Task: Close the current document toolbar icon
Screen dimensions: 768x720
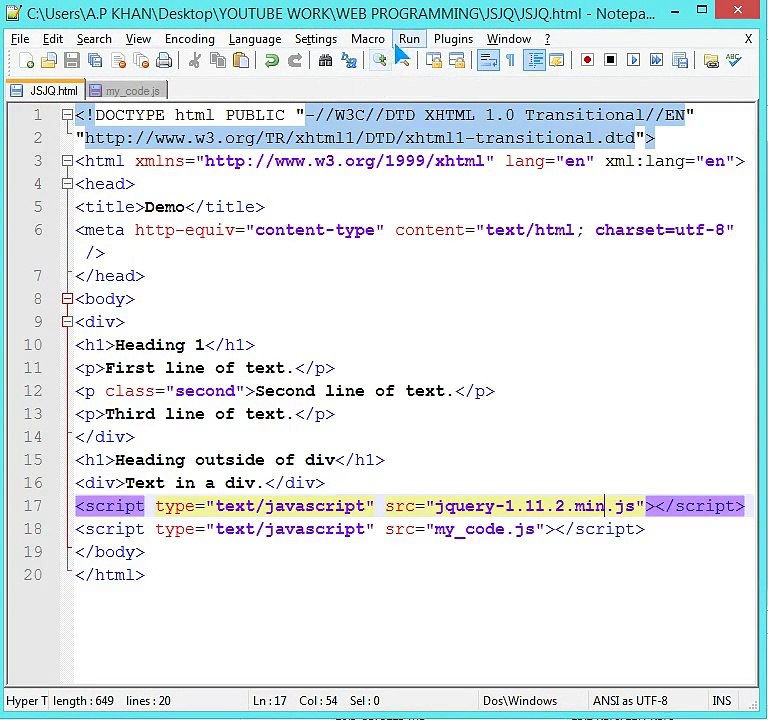Action: 119,61
